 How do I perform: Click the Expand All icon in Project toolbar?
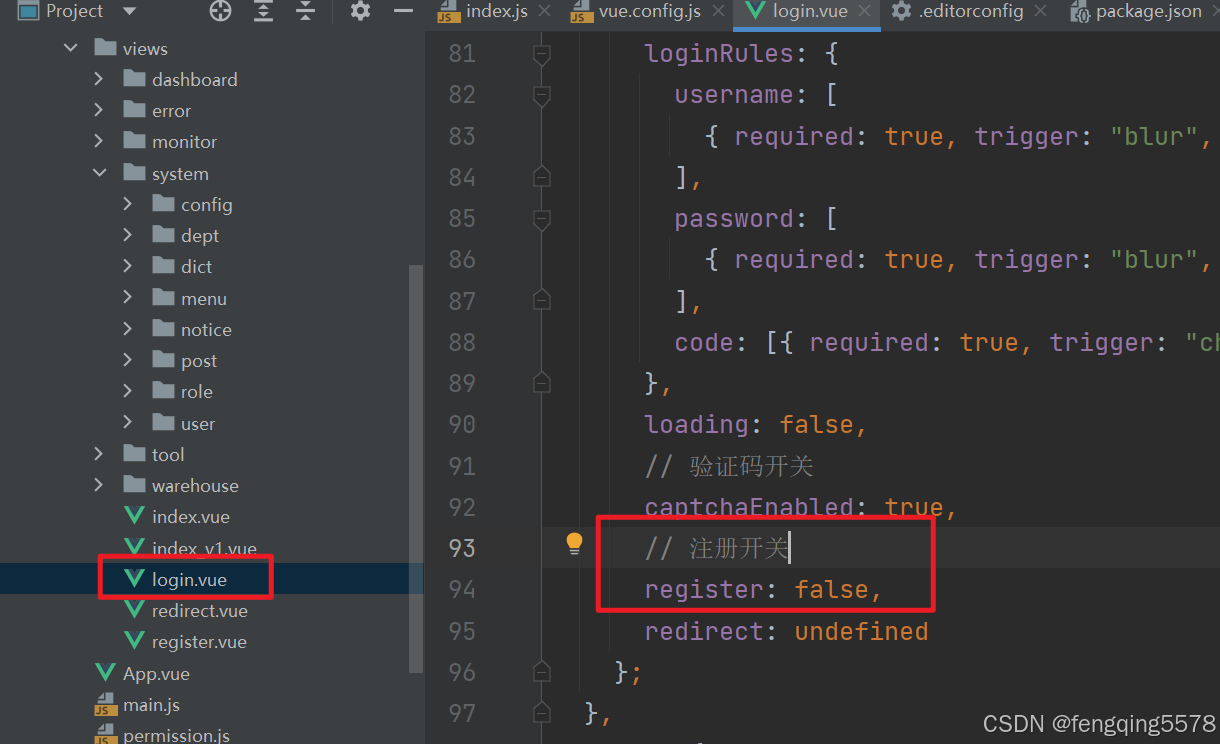pyautogui.click(x=263, y=12)
